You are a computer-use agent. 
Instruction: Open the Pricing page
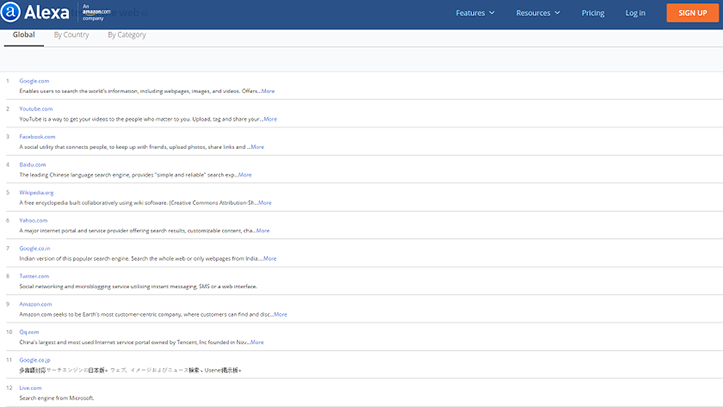(x=593, y=13)
